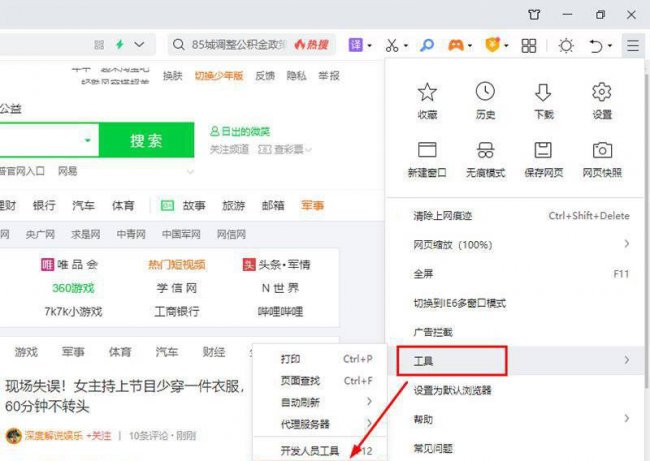Viewport: 650px width, 461px height.
Task: Click the shirt skin icon in title bar
Action: pos(534,15)
